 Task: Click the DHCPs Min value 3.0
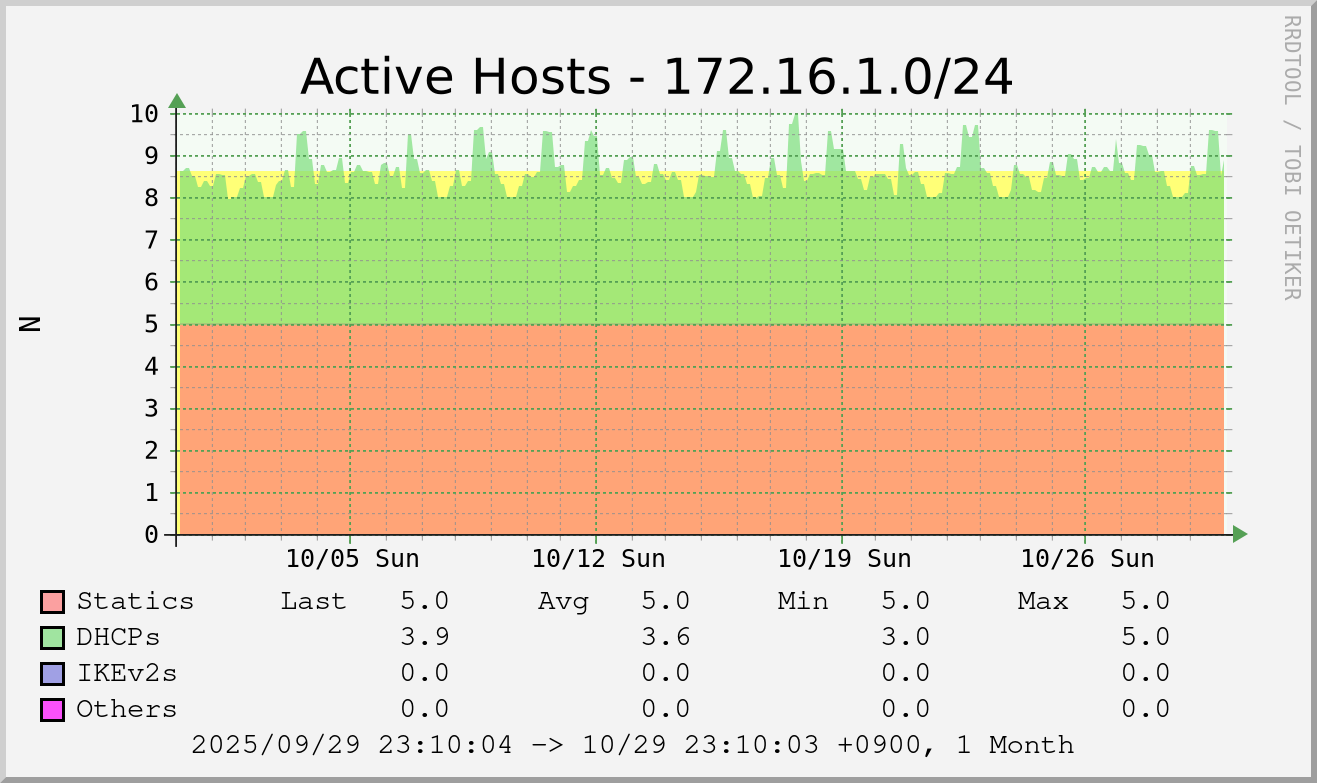click(x=905, y=638)
